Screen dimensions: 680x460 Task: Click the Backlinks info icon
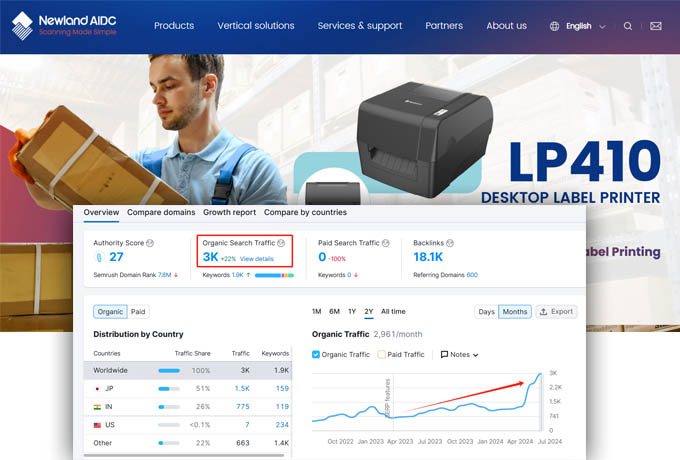pyautogui.click(x=450, y=243)
